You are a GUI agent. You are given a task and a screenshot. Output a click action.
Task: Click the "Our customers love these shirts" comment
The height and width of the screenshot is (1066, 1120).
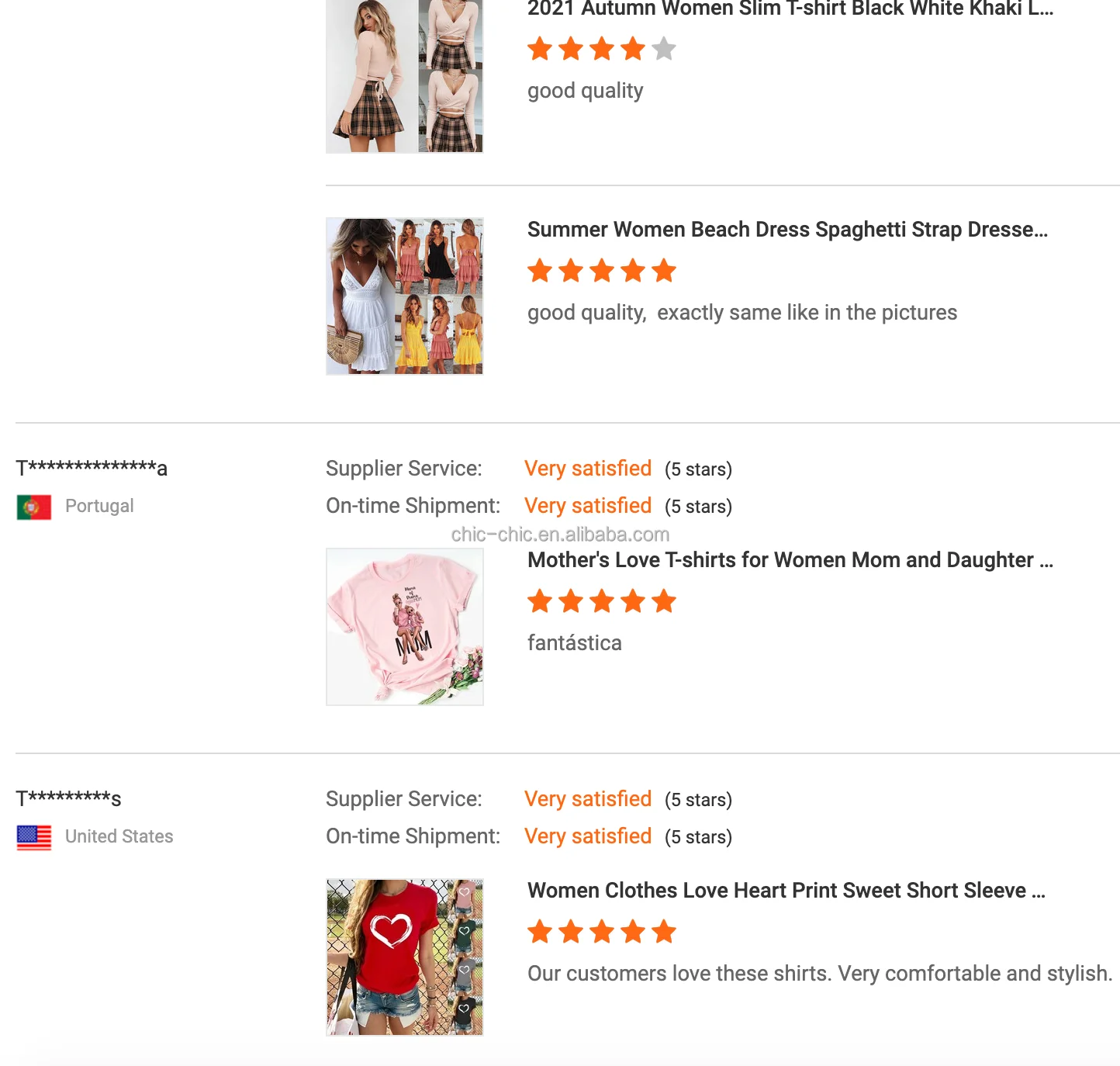pyautogui.click(x=819, y=974)
